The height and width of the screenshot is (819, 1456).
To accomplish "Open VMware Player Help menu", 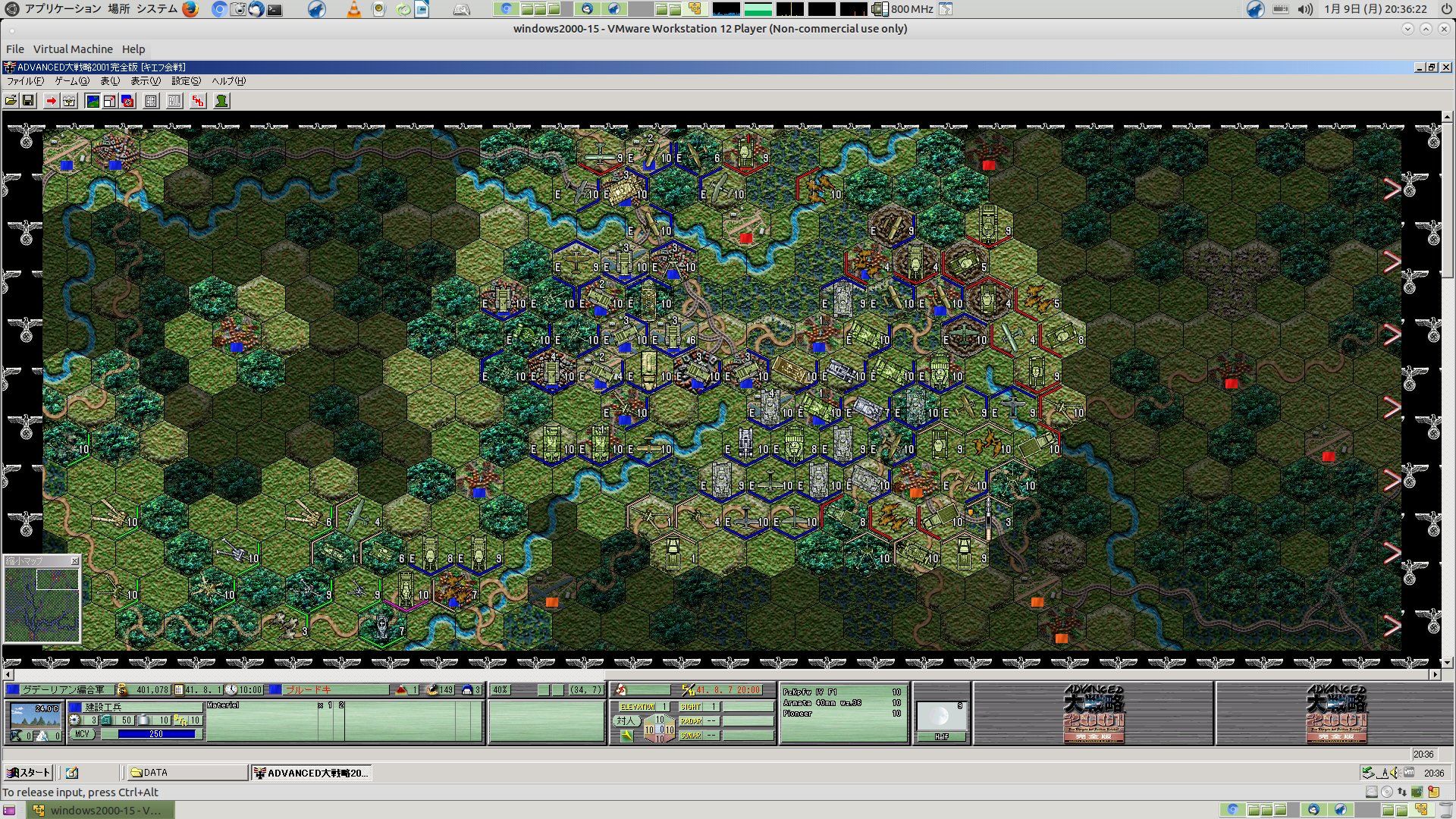I will (x=133, y=49).
